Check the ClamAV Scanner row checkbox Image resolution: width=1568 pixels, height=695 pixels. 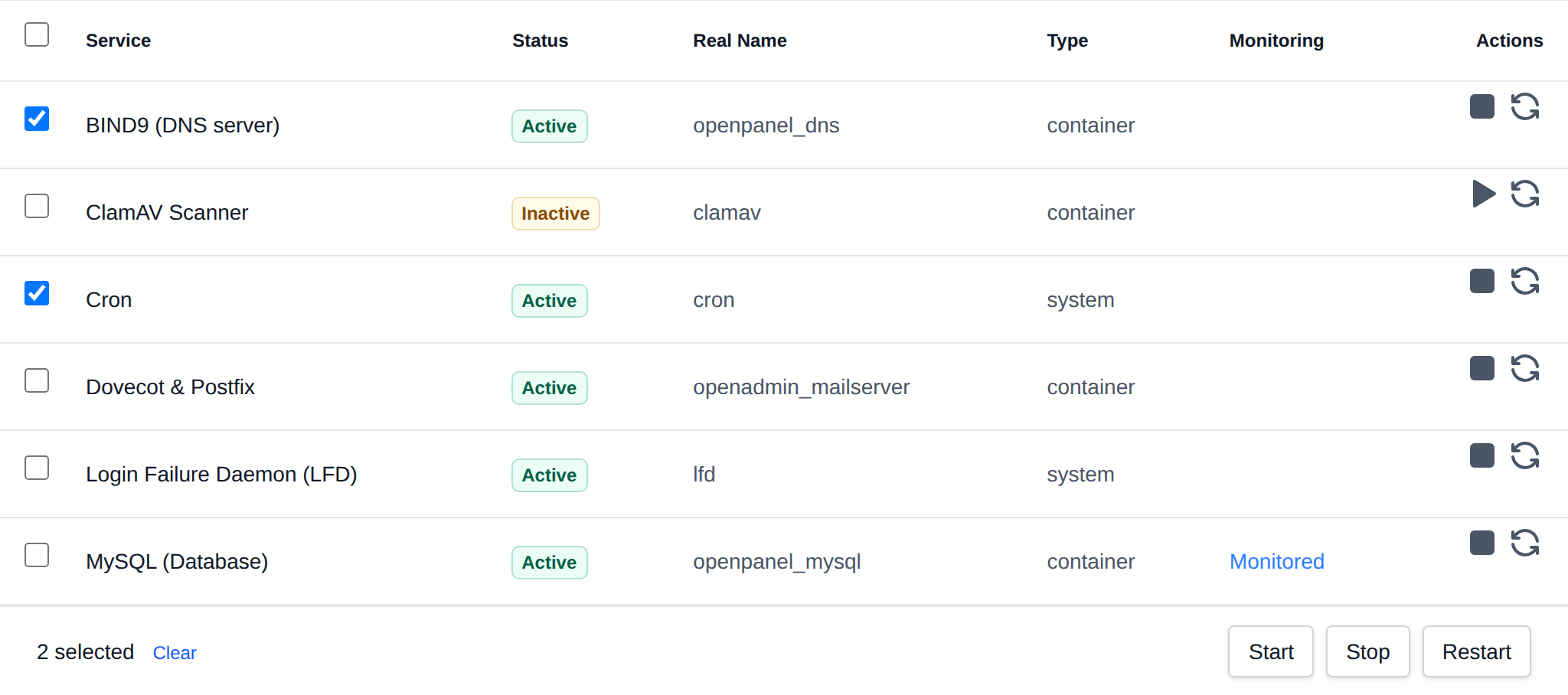[x=37, y=206]
